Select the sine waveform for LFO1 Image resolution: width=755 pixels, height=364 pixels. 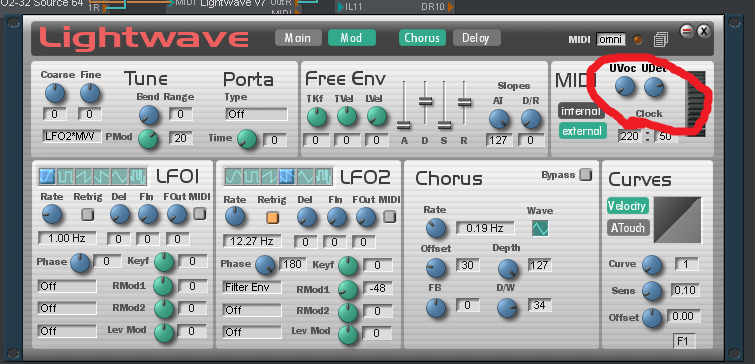coord(48,177)
